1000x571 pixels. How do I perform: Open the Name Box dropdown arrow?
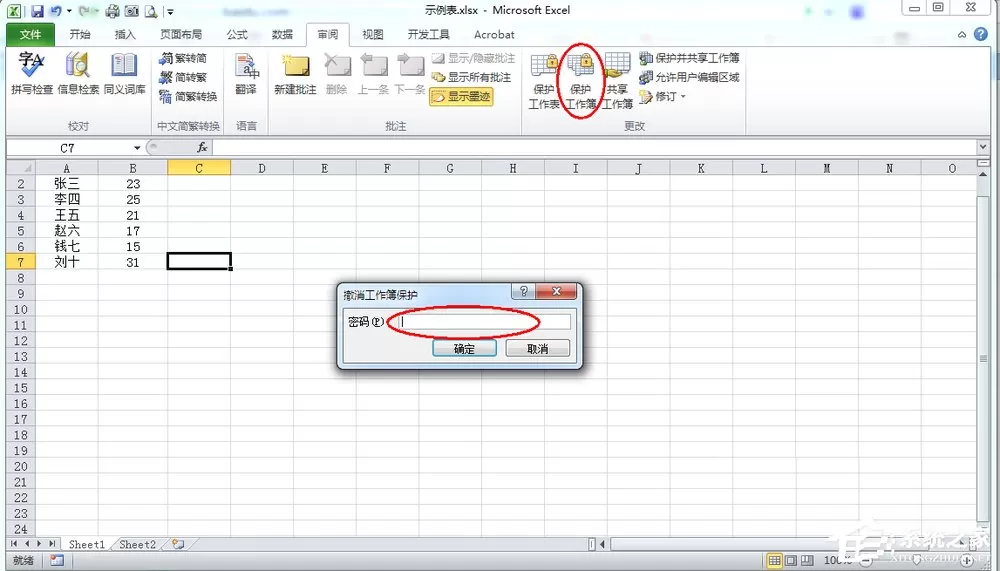136,148
